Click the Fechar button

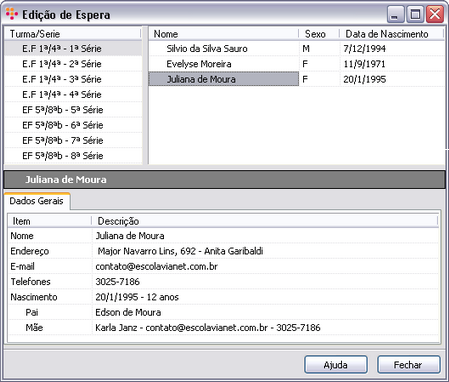coord(408,365)
